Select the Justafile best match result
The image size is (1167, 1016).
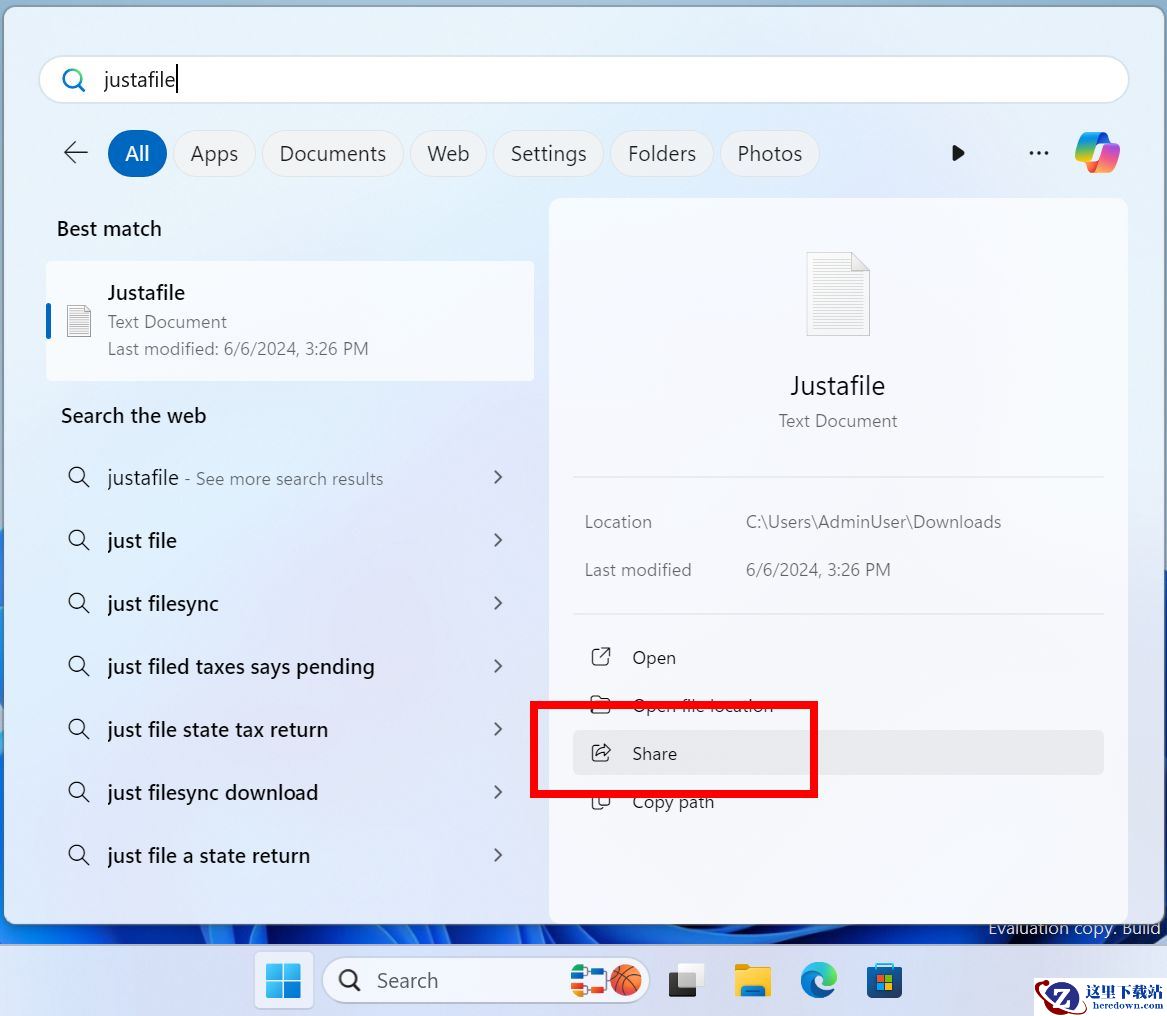(x=290, y=321)
